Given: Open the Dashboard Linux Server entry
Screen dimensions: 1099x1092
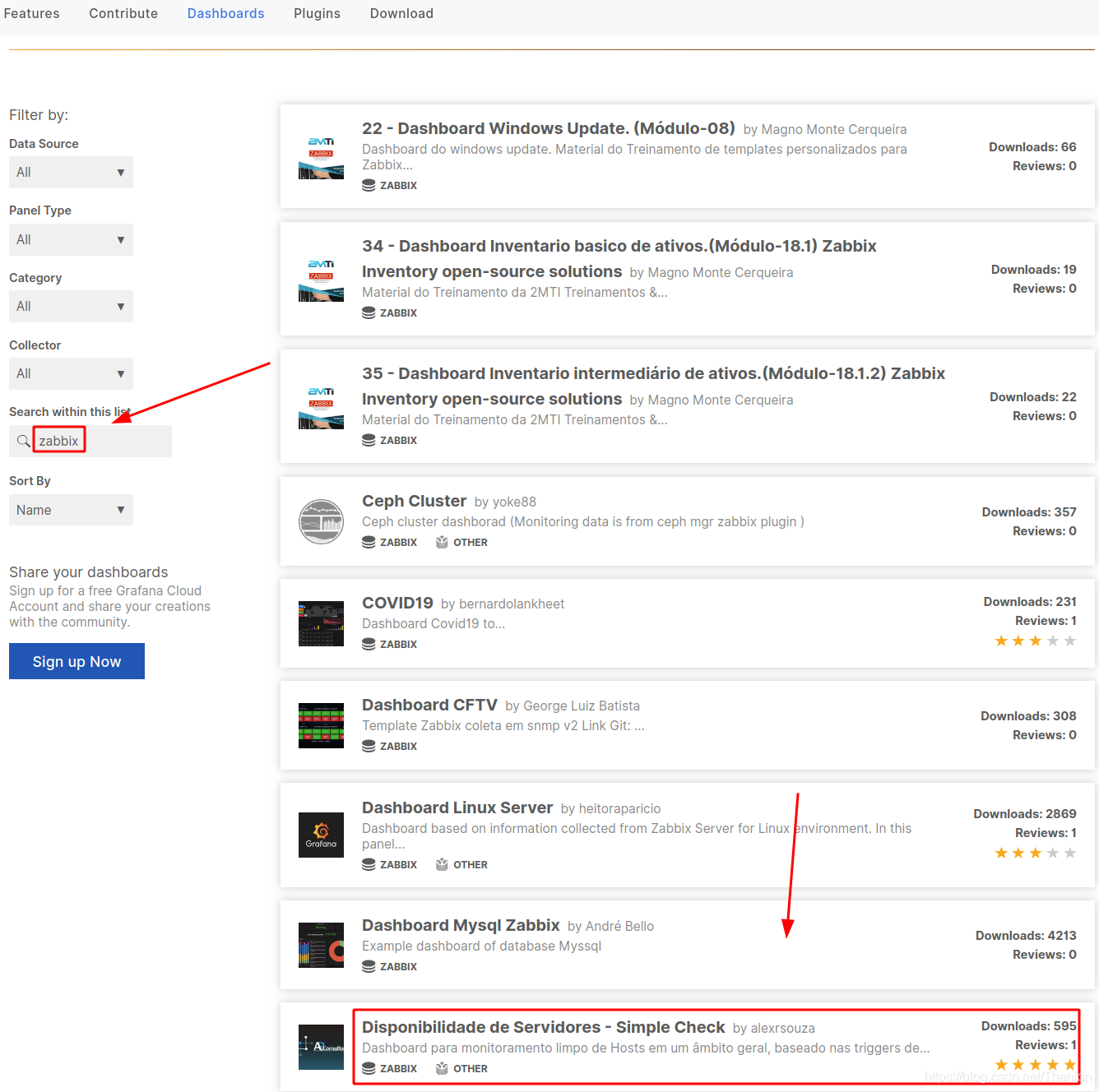Looking at the screenshot, I should [457, 807].
